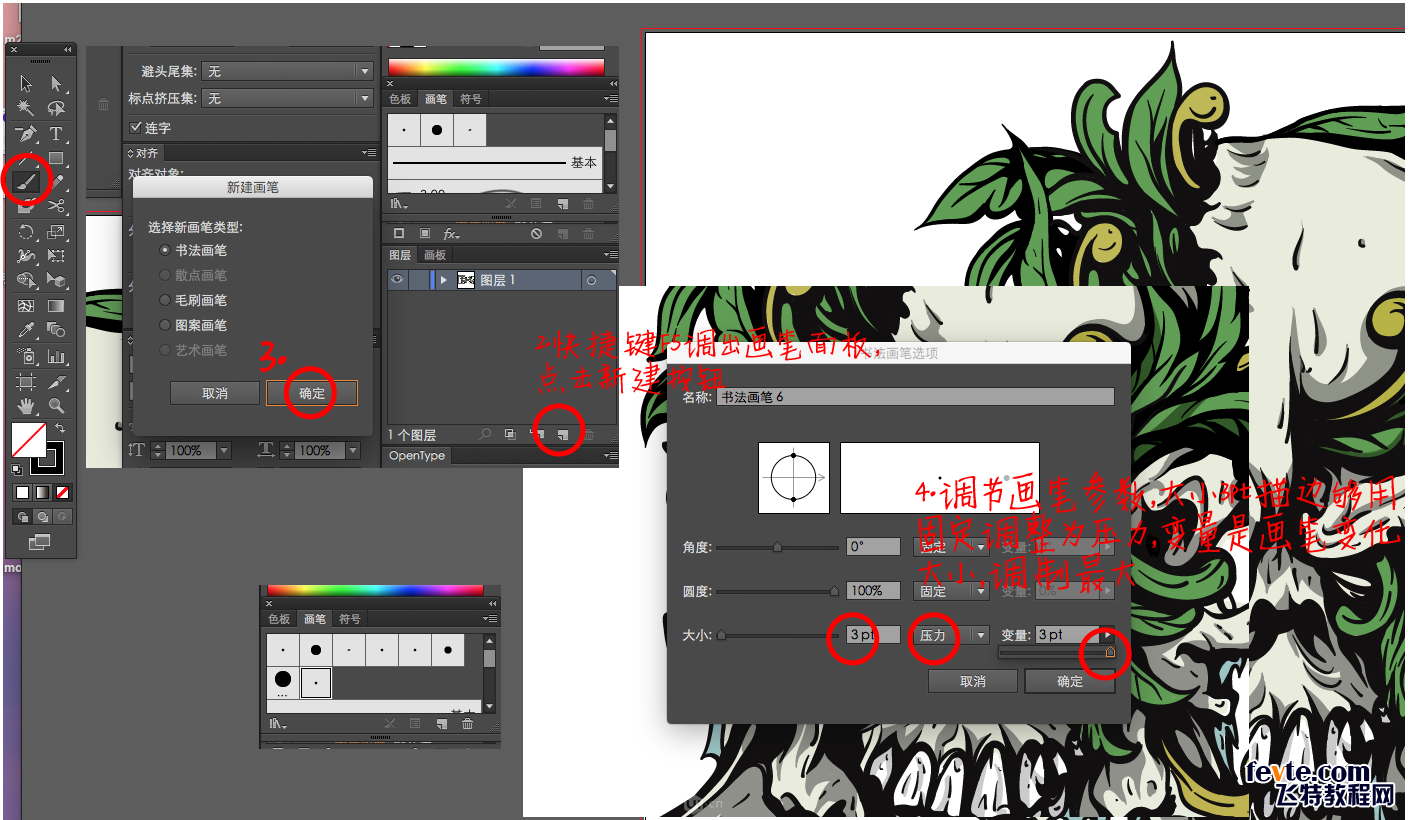Click the 角度 slider handle
Viewport: 1408px width, 820px height.
pyautogui.click(x=777, y=547)
